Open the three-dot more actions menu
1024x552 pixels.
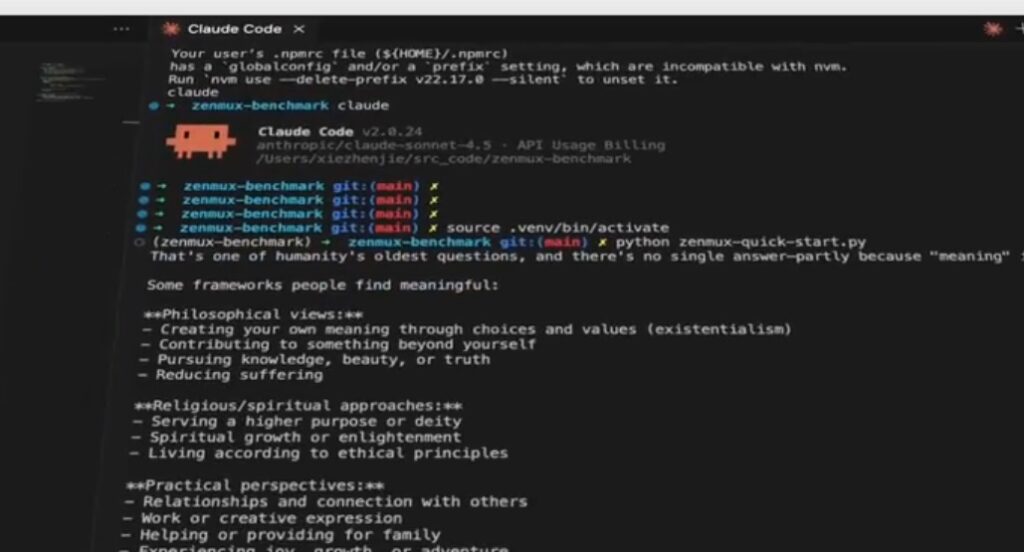[121, 29]
